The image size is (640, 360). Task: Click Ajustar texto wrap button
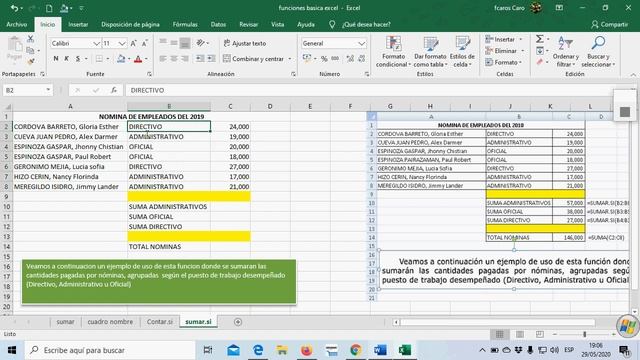pos(244,43)
